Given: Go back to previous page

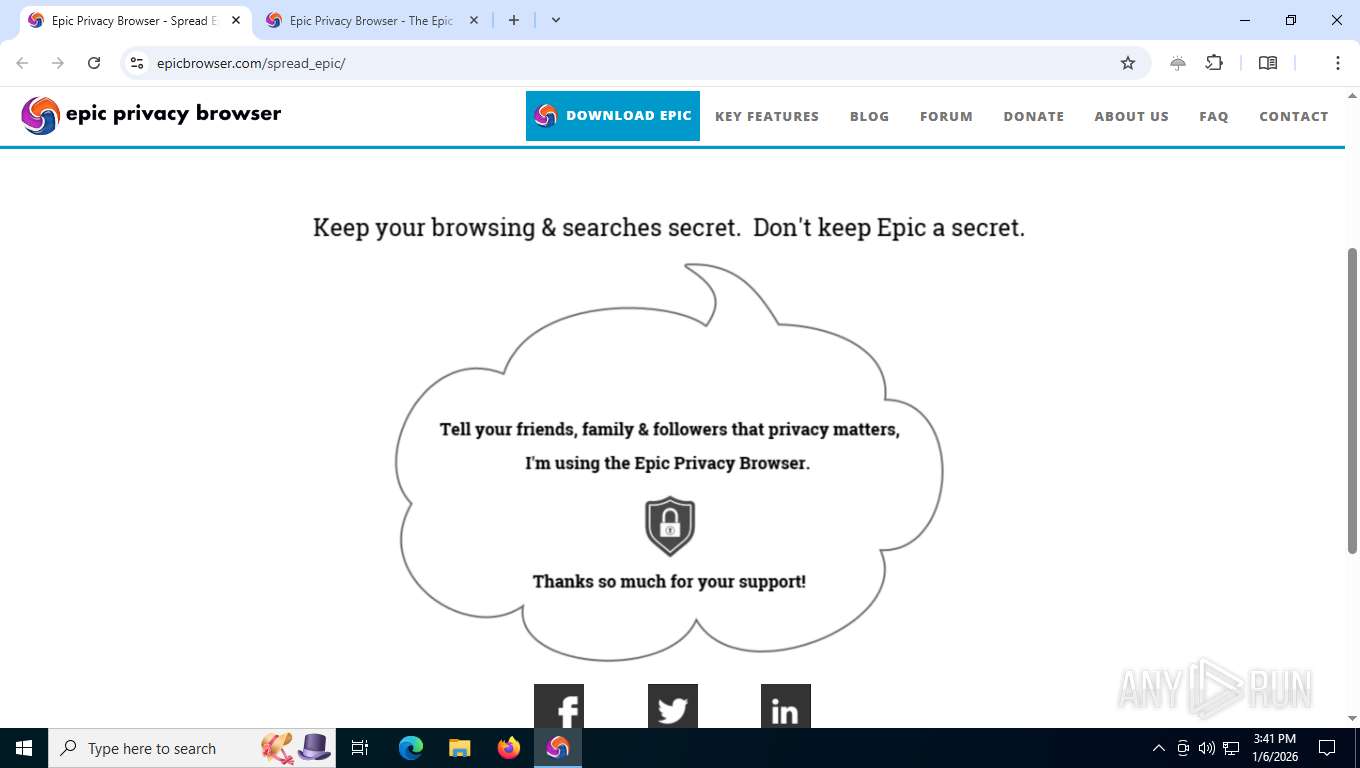Looking at the screenshot, I should (22, 63).
